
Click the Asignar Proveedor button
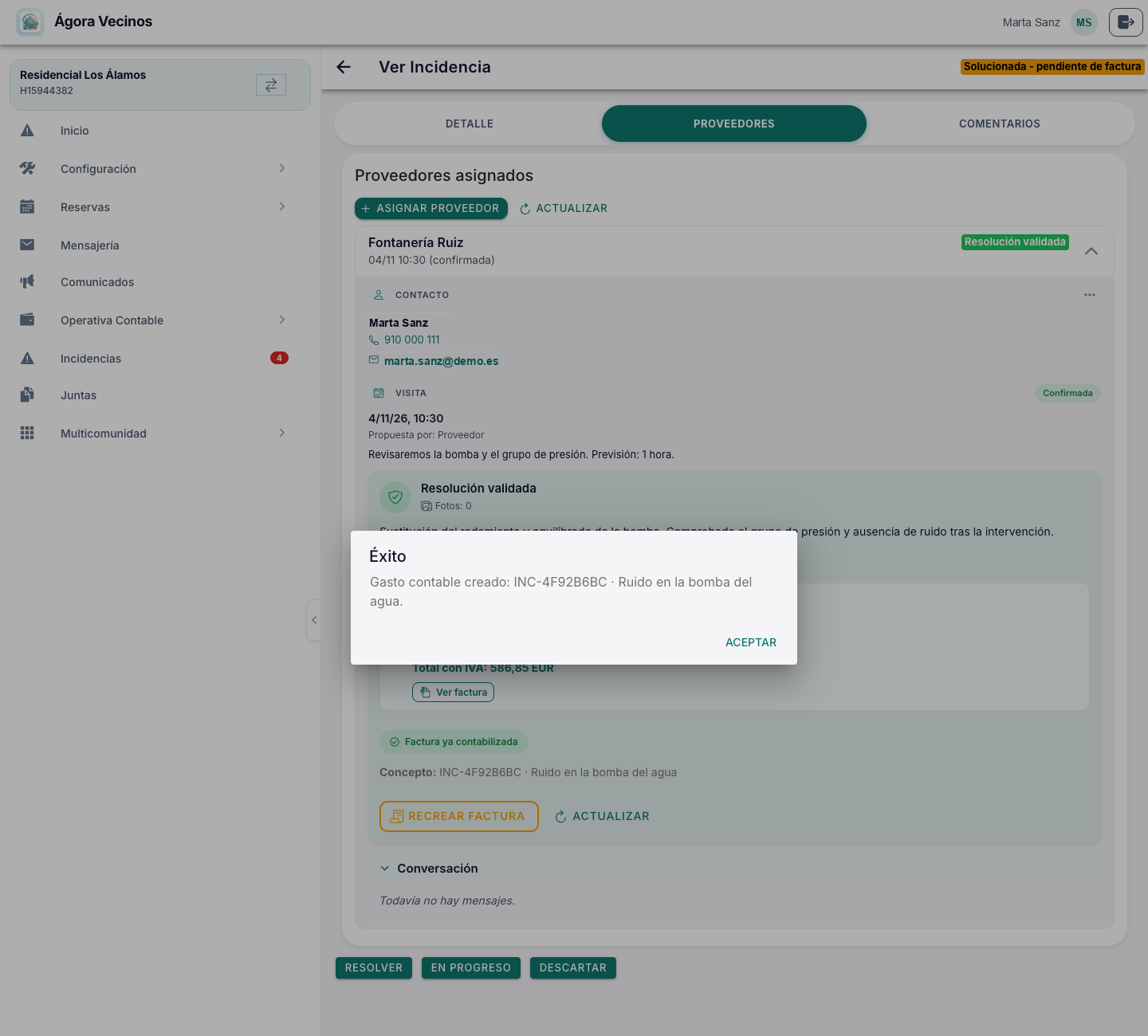point(431,208)
